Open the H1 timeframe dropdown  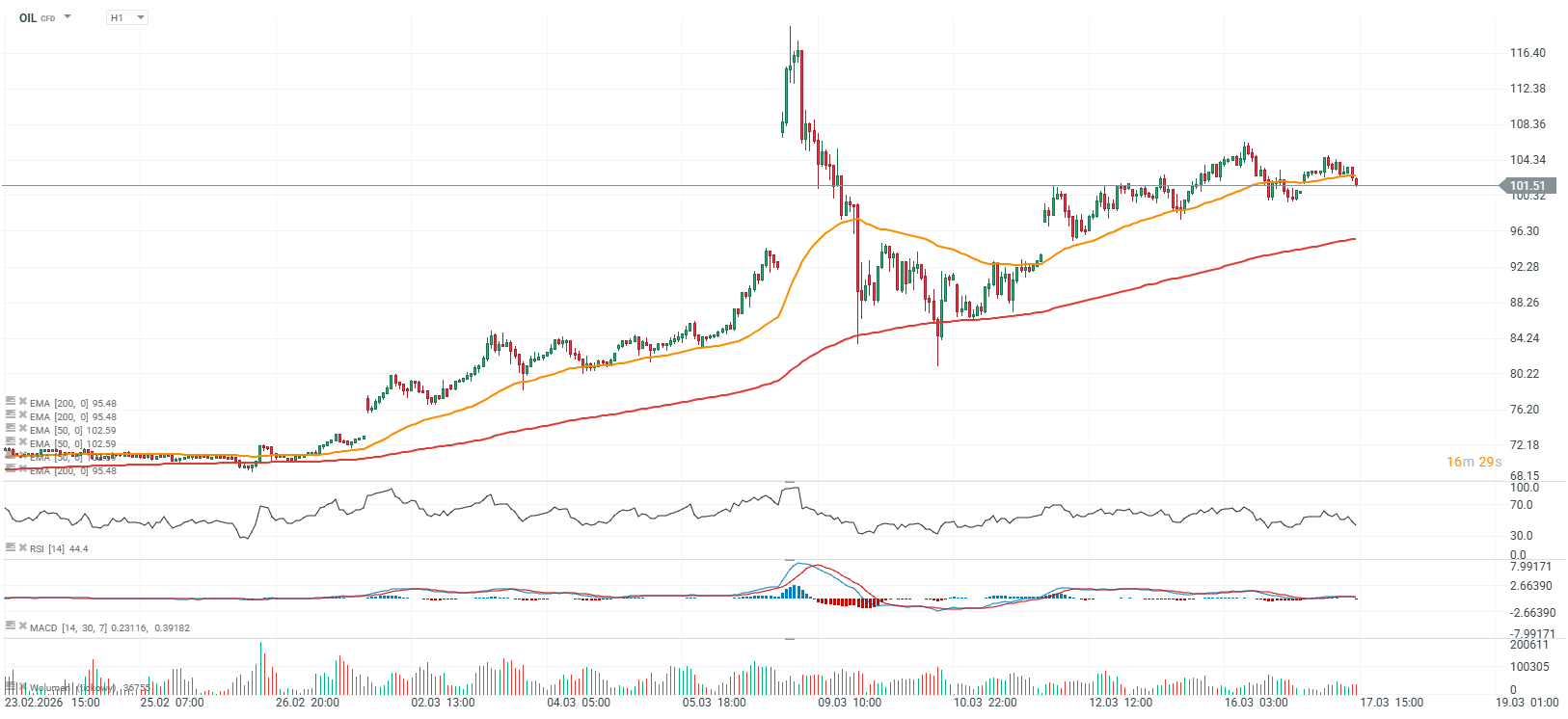(127, 17)
